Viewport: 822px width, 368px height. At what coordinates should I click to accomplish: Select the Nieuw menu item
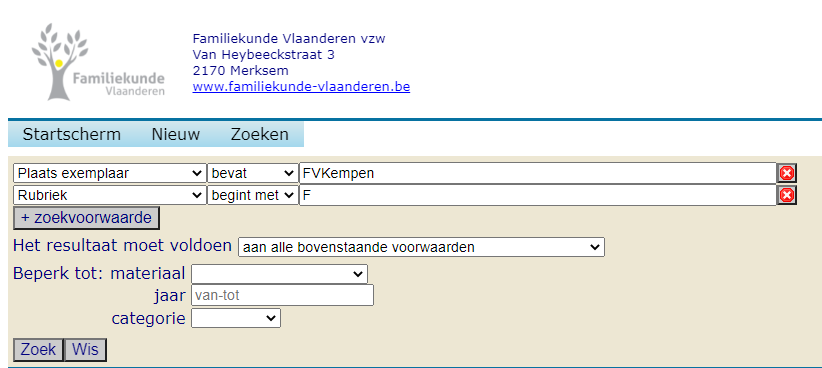click(x=176, y=135)
